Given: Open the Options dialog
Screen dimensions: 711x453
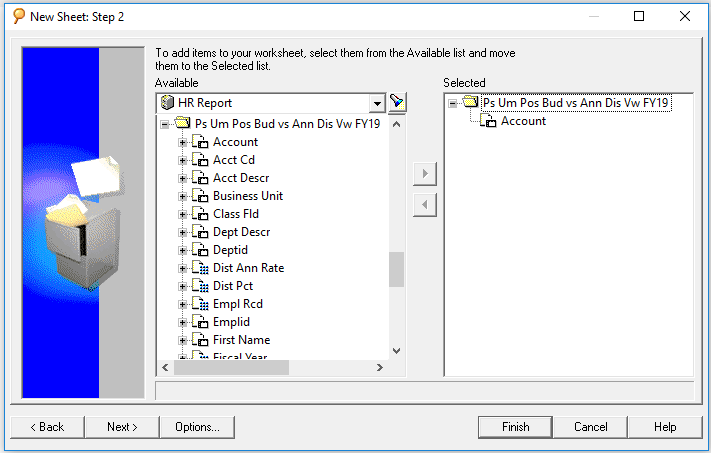Looking at the screenshot, I should tap(197, 427).
